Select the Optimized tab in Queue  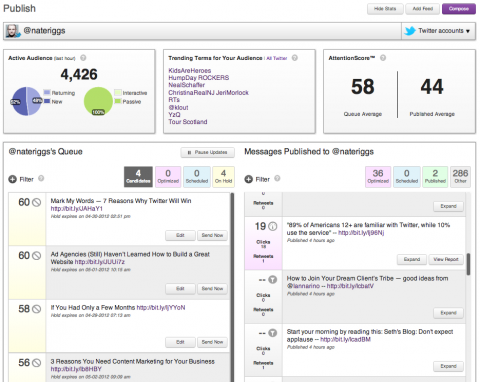(168, 177)
